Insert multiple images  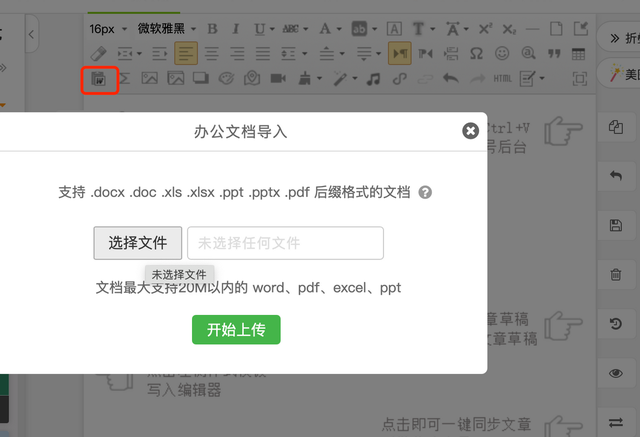click(176, 78)
